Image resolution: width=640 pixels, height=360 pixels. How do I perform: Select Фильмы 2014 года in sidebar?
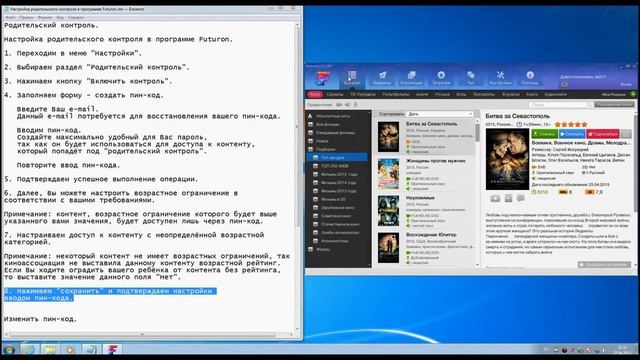pos(339,182)
